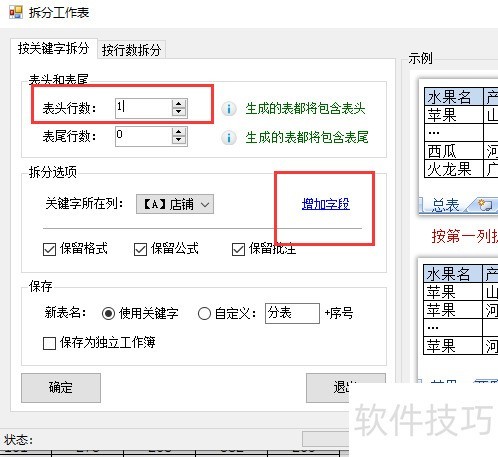Viewport: 498px width, 457px height.
Task: Switch to the 按关键字拆分 tab
Action: 54,49
